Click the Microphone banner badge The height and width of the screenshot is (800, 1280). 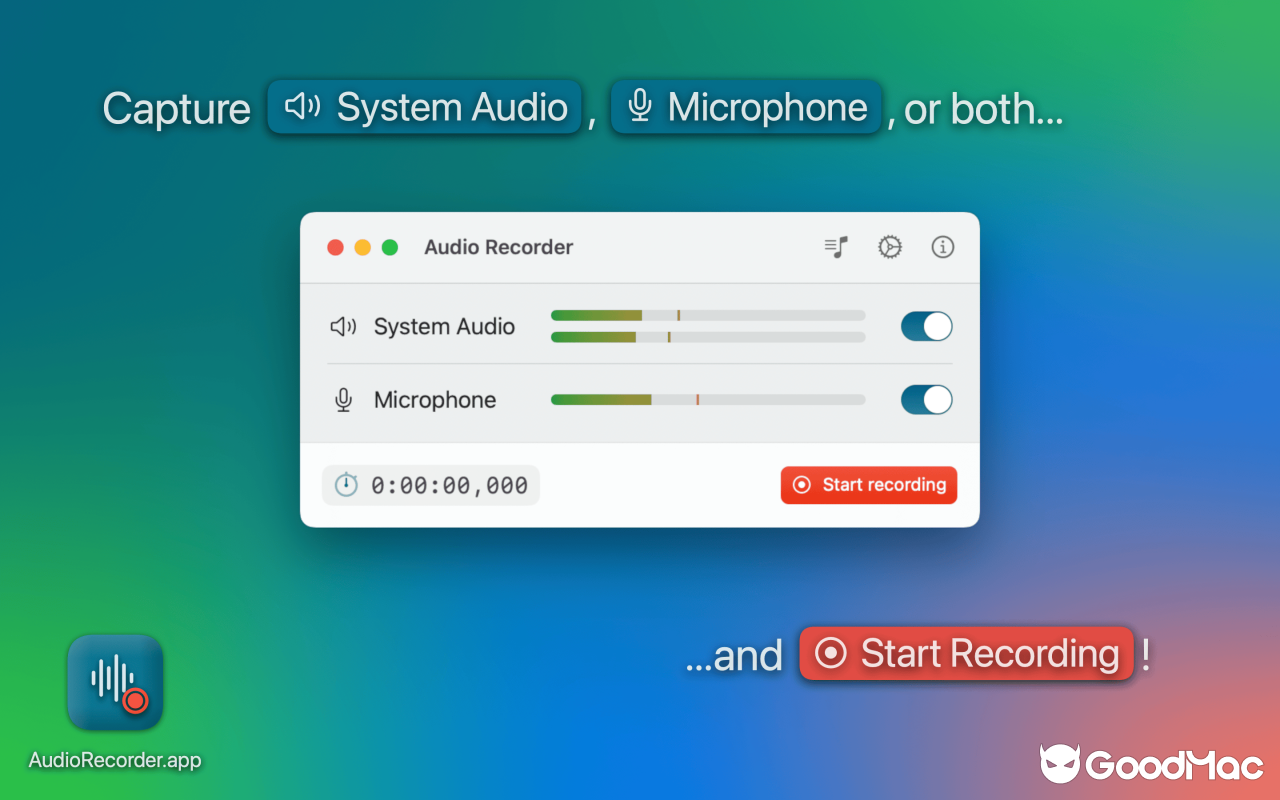746,107
